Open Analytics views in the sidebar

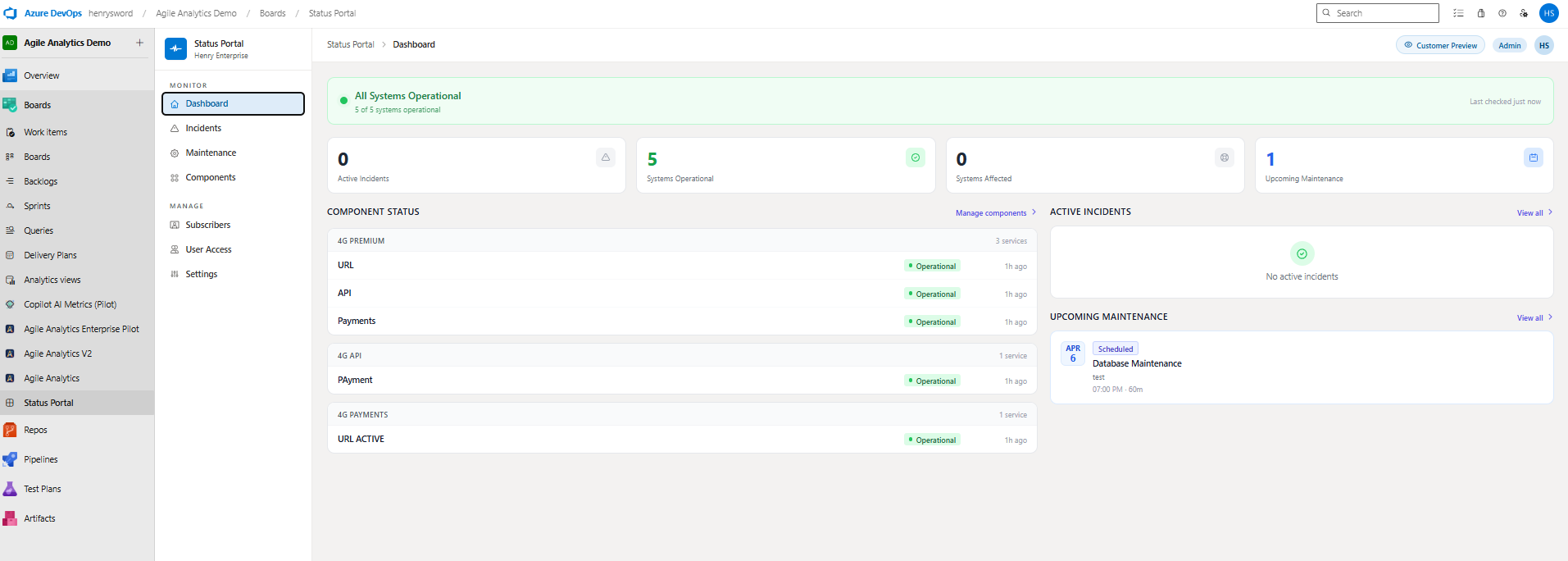pyautogui.click(x=77, y=280)
